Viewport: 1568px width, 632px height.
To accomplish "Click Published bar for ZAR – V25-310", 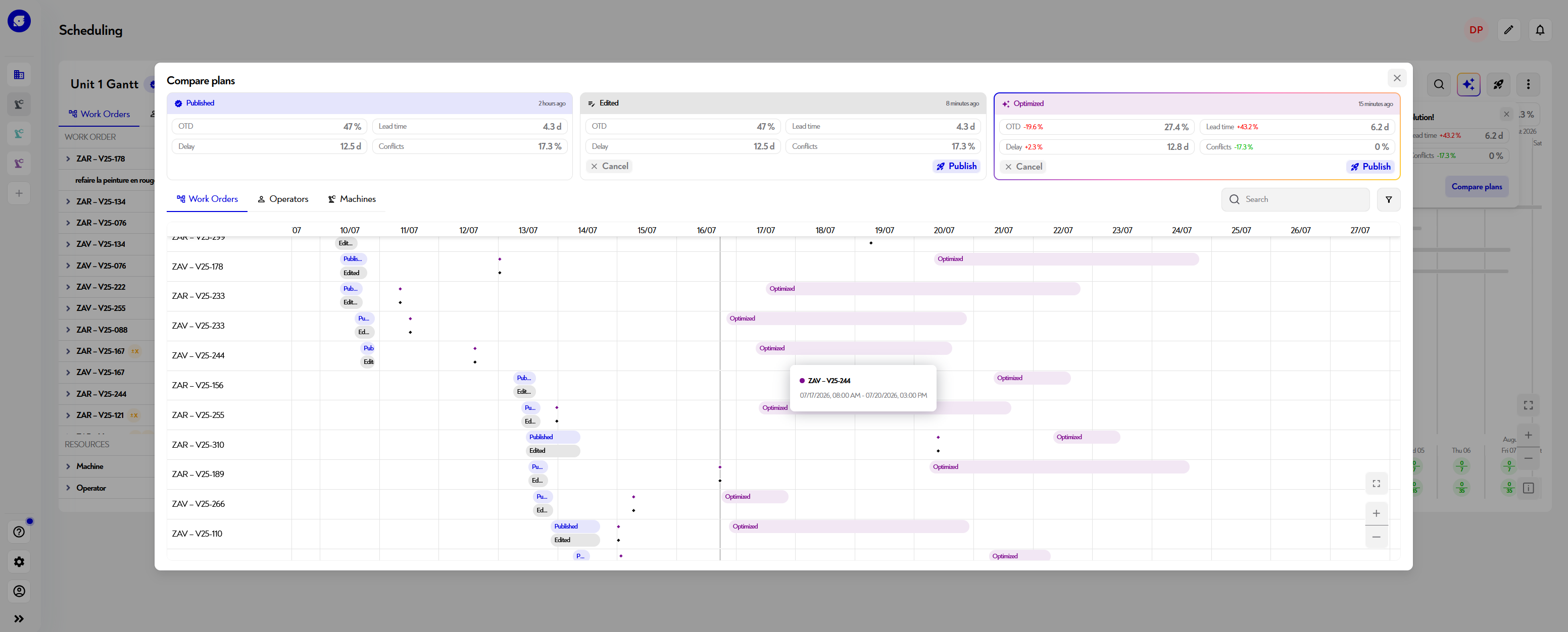I will 553,437.
